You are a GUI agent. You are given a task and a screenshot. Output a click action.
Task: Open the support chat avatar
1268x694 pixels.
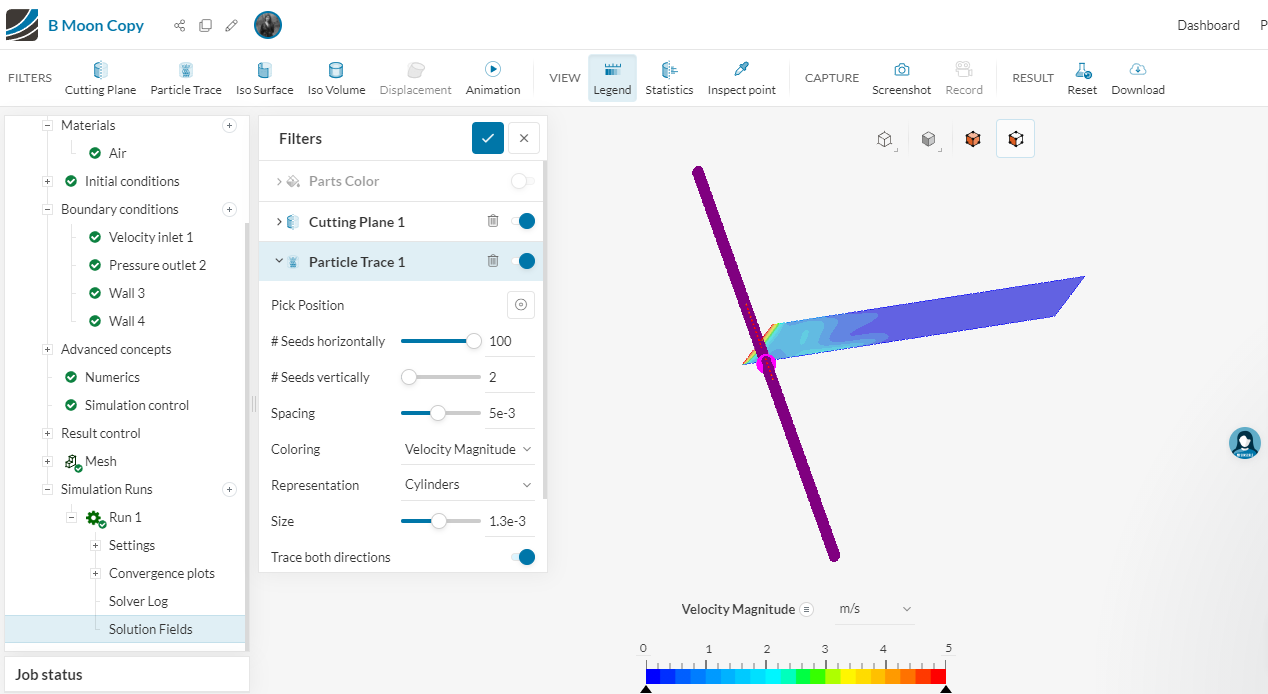pos(1245,443)
